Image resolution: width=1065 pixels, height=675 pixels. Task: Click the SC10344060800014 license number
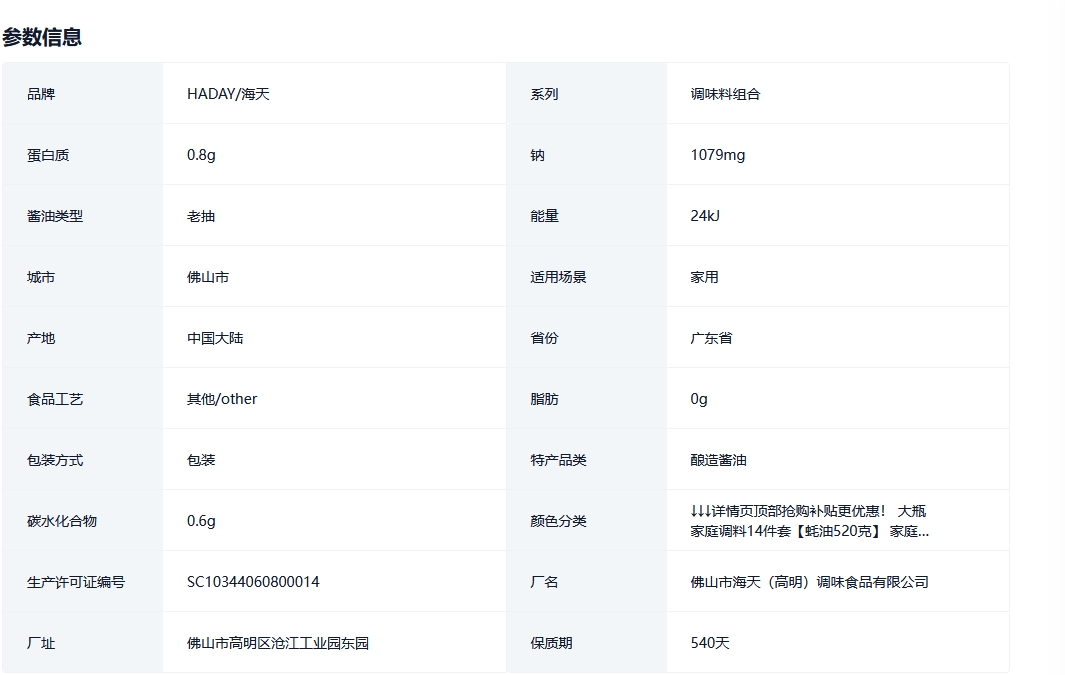coord(253,582)
